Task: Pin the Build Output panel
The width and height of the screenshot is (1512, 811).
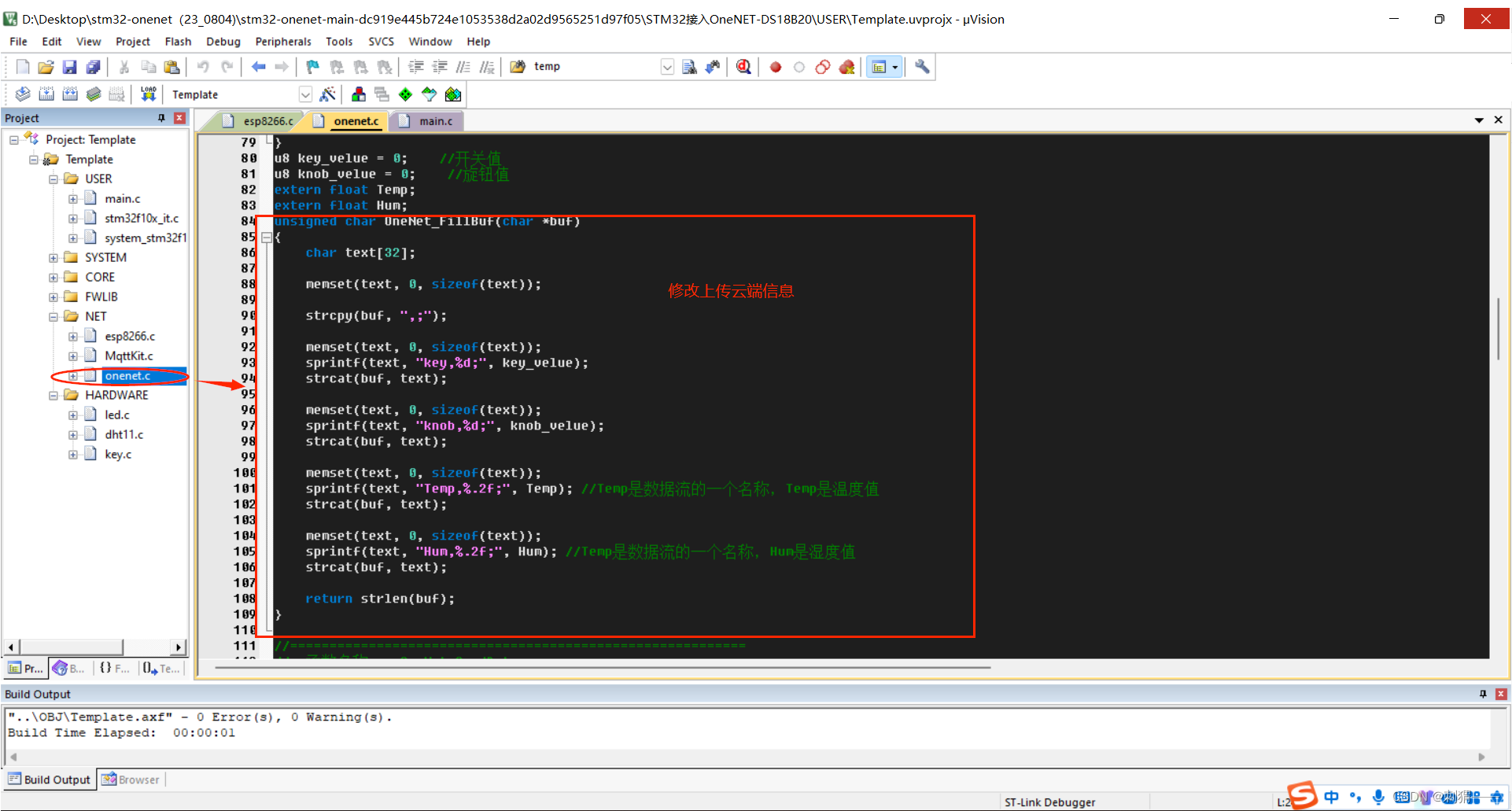Action: coord(1483,694)
